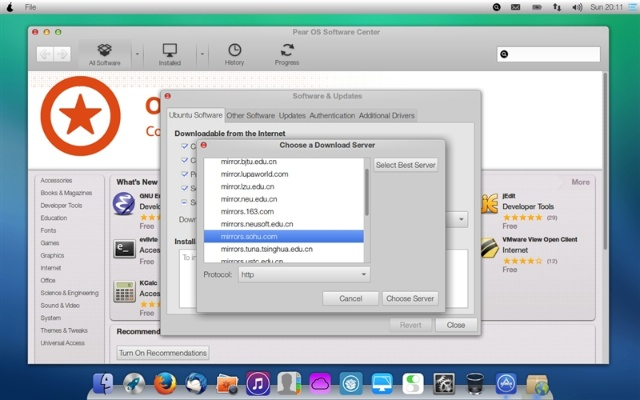
Task: View the Progress toolbar icon
Action: [287, 52]
